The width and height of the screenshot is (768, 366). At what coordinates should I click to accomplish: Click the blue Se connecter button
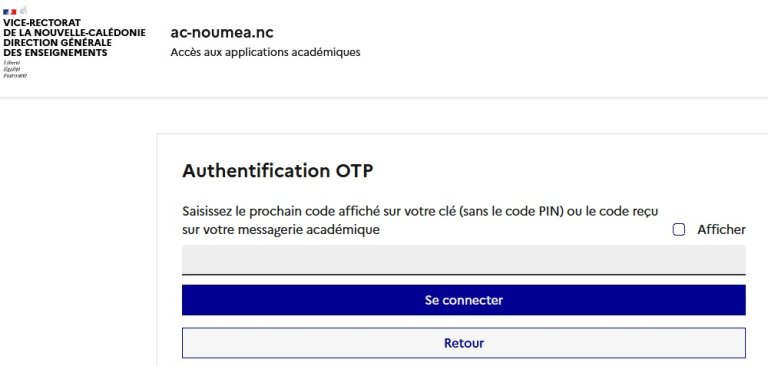pos(464,300)
